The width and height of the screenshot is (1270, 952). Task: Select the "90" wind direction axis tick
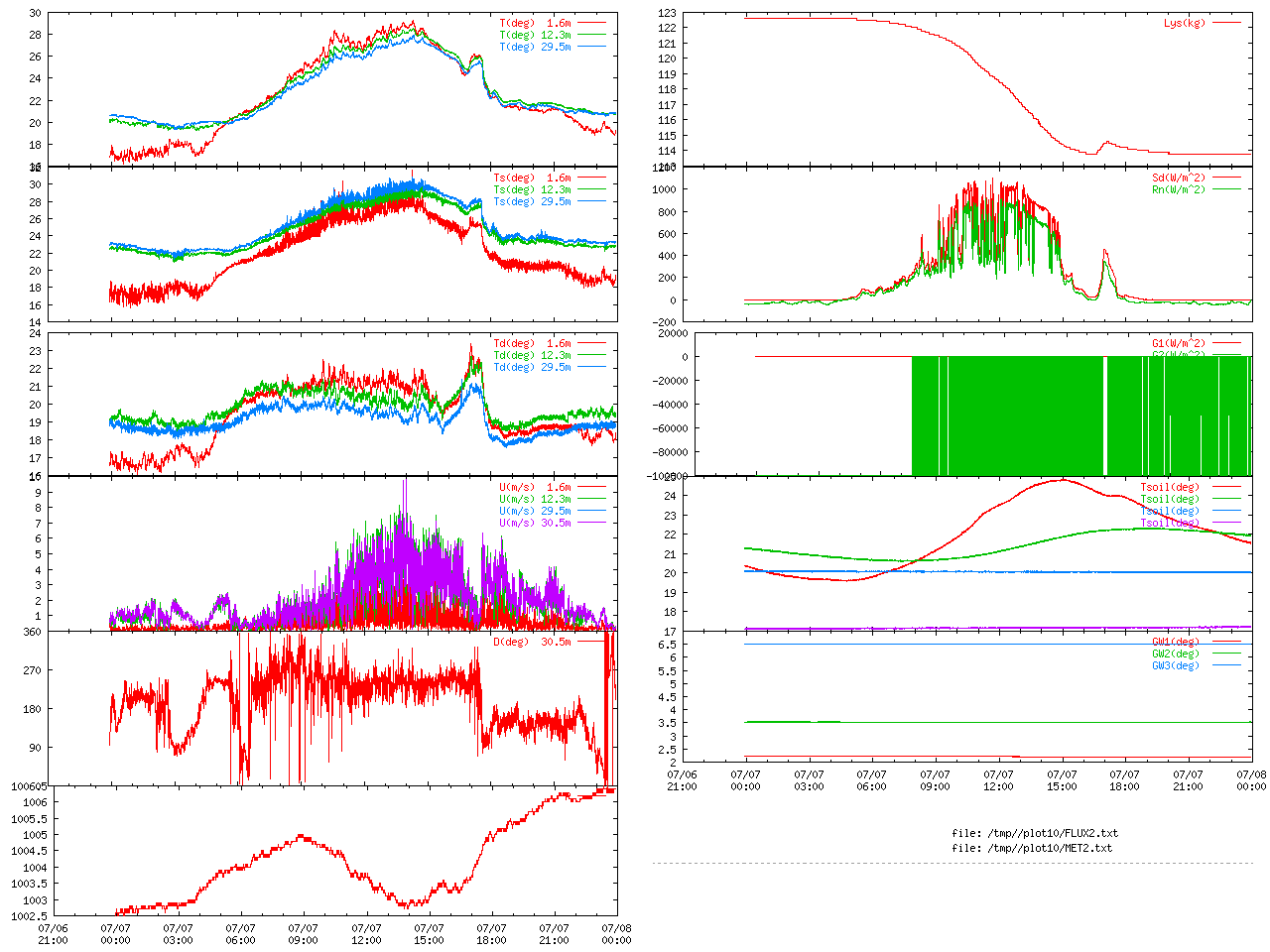tap(36, 748)
